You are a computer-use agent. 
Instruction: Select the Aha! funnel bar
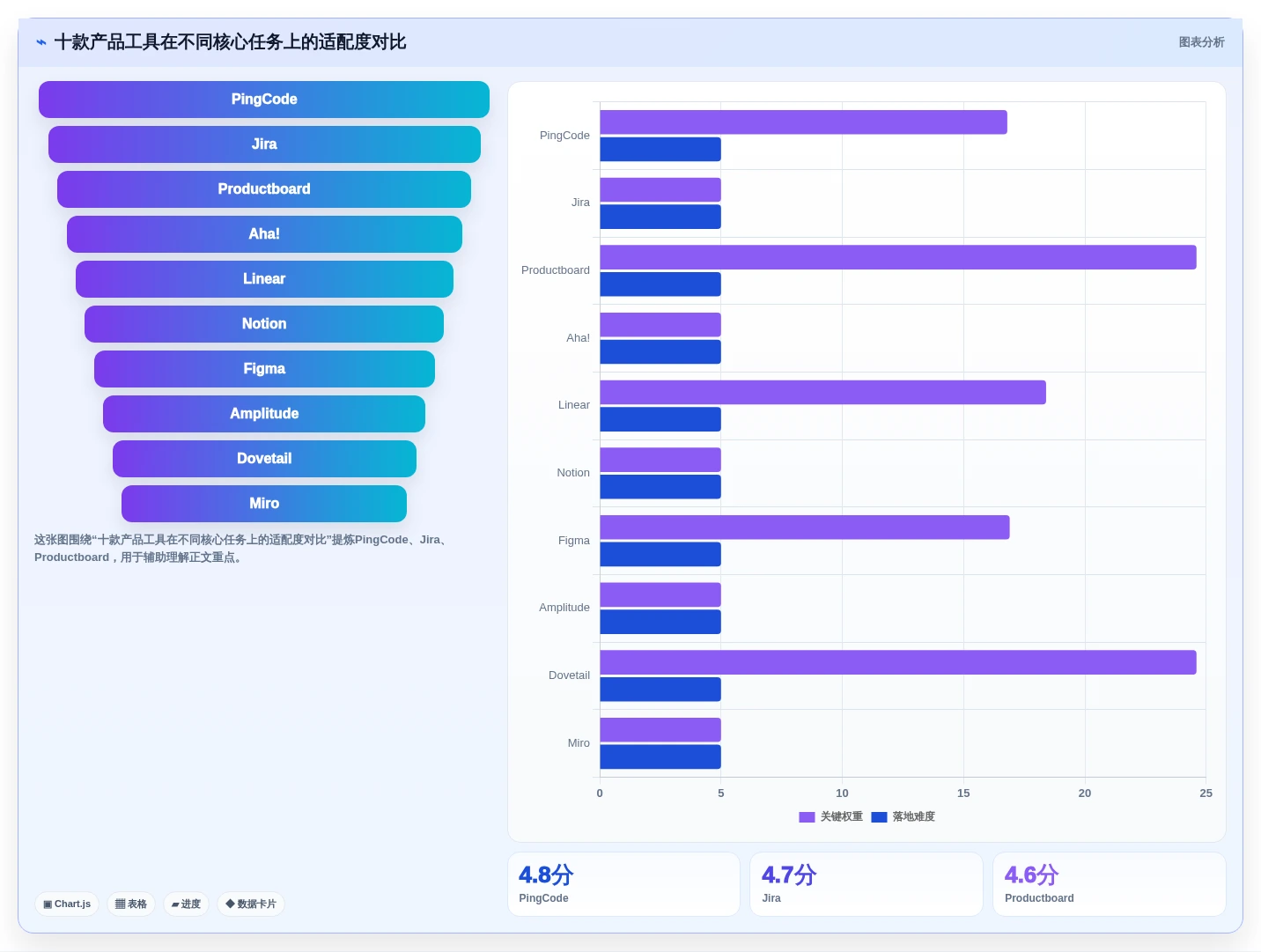pyautogui.click(x=264, y=234)
